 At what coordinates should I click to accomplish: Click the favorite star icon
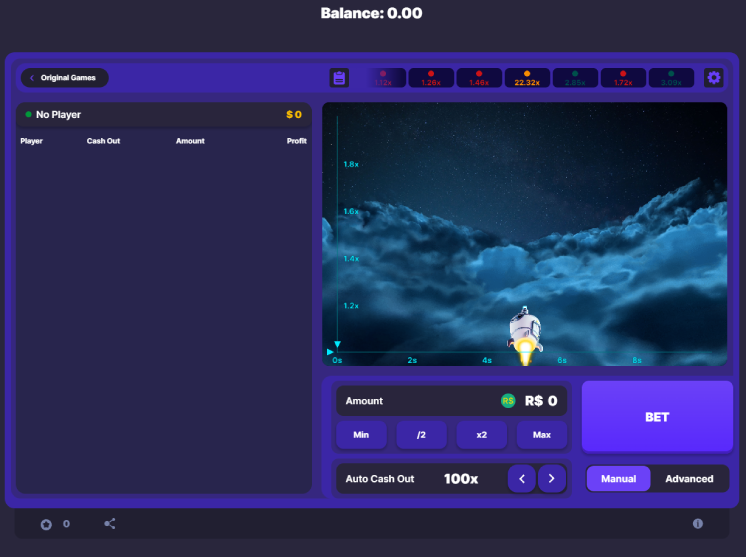[x=46, y=524]
